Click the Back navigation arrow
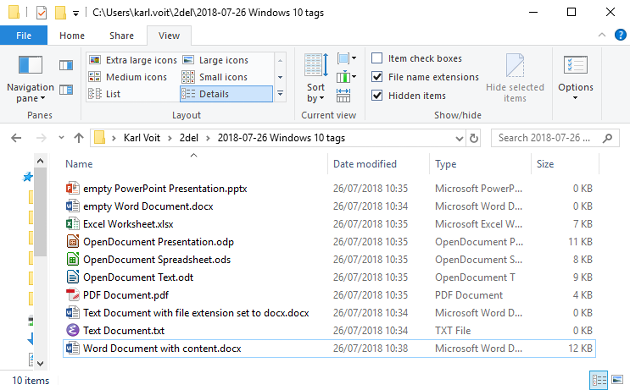The width and height of the screenshot is (630, 390). click(16, 138)
